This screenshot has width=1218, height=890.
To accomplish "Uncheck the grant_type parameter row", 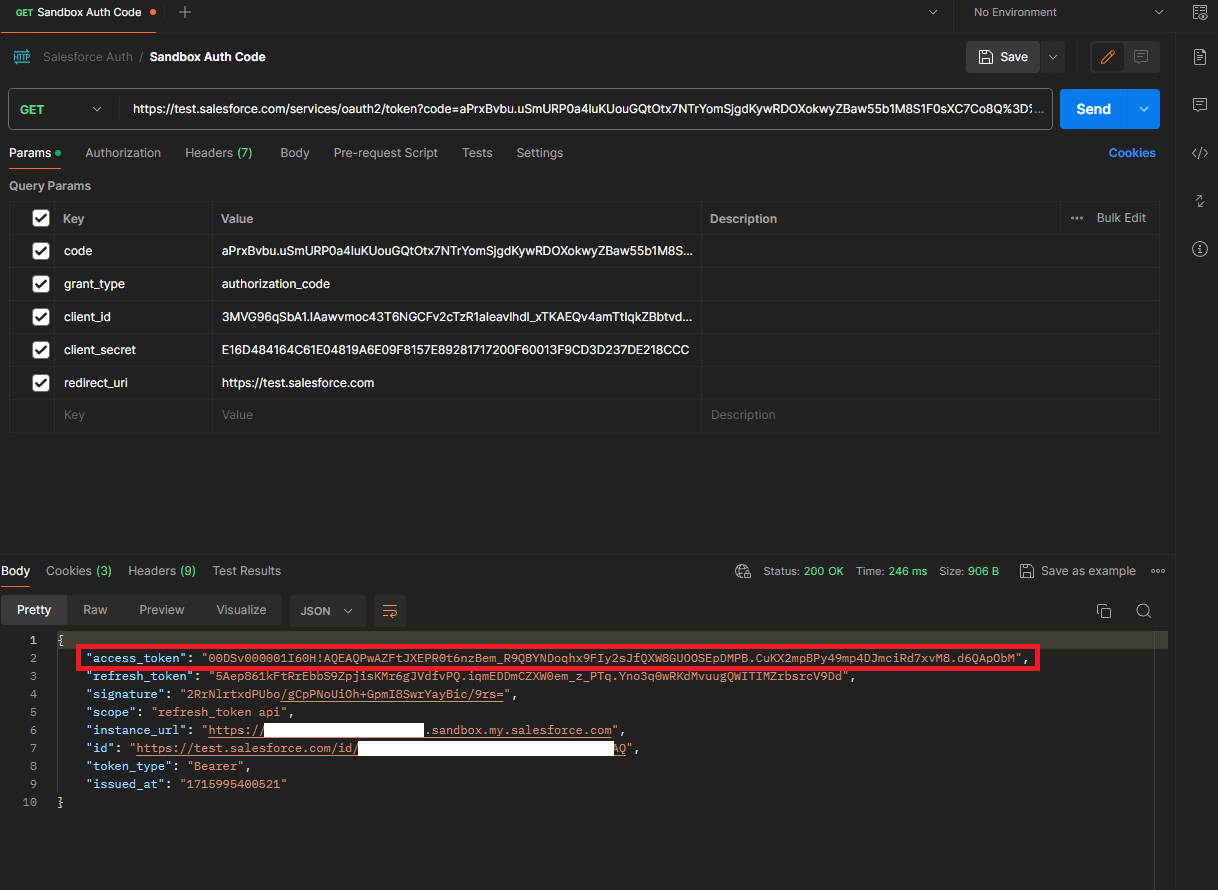I will click(x=40, y=283).
